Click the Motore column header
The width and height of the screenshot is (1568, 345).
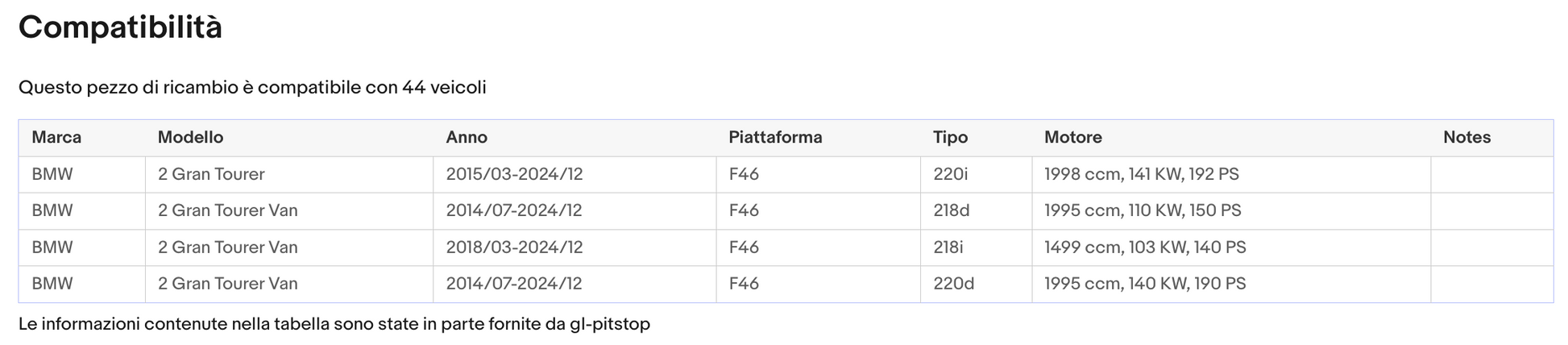(x=1231, y=138)
